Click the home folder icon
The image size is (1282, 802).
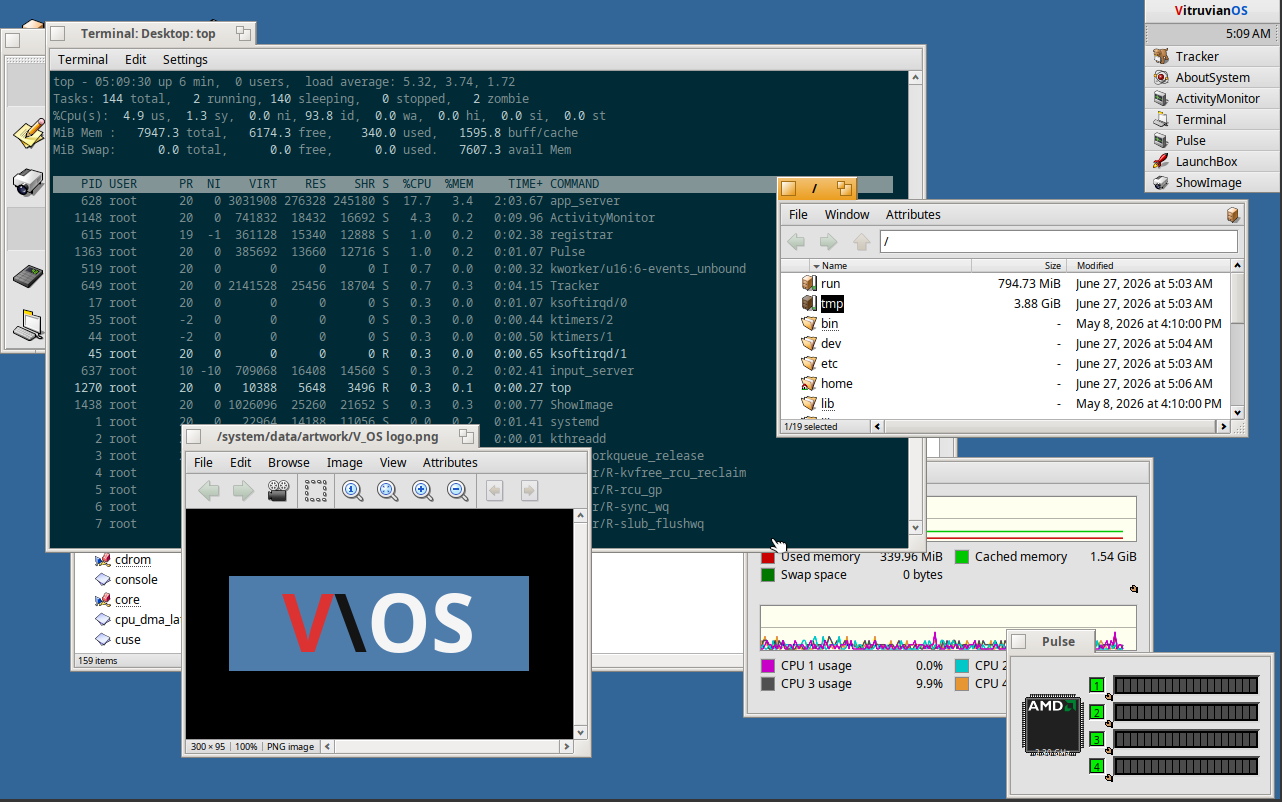(x=809, y=384)
